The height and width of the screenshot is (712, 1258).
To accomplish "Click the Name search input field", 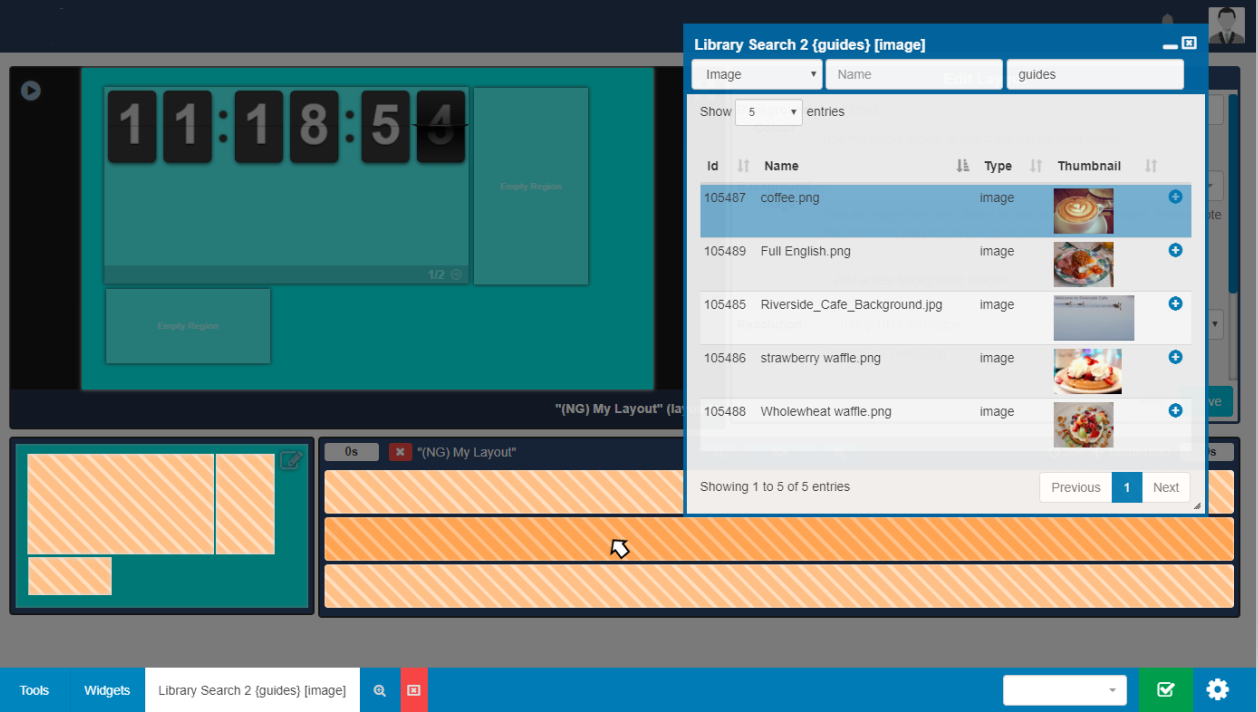I will point(913,74).
